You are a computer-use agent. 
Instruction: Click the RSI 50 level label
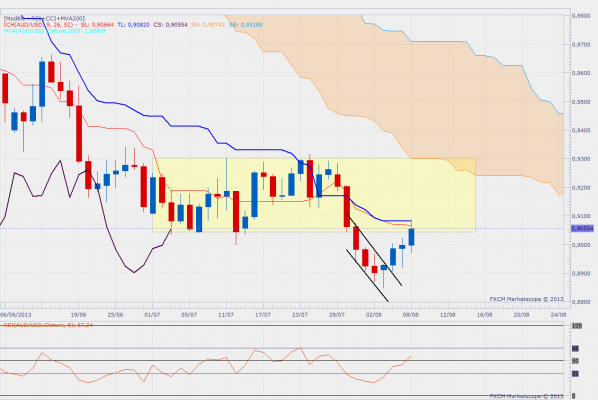point(575,361)
